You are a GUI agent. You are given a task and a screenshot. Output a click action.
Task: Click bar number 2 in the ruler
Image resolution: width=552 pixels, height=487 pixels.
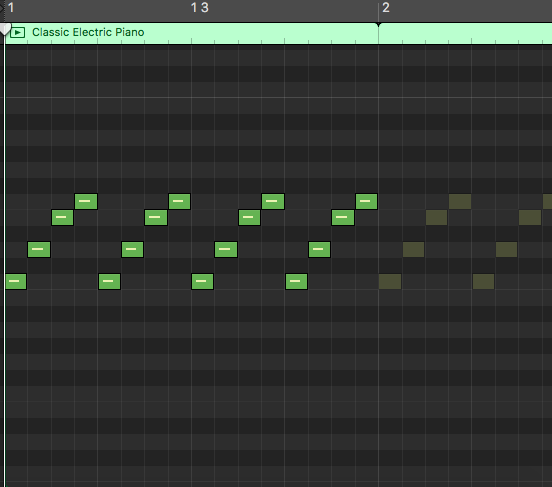[386, 7]
